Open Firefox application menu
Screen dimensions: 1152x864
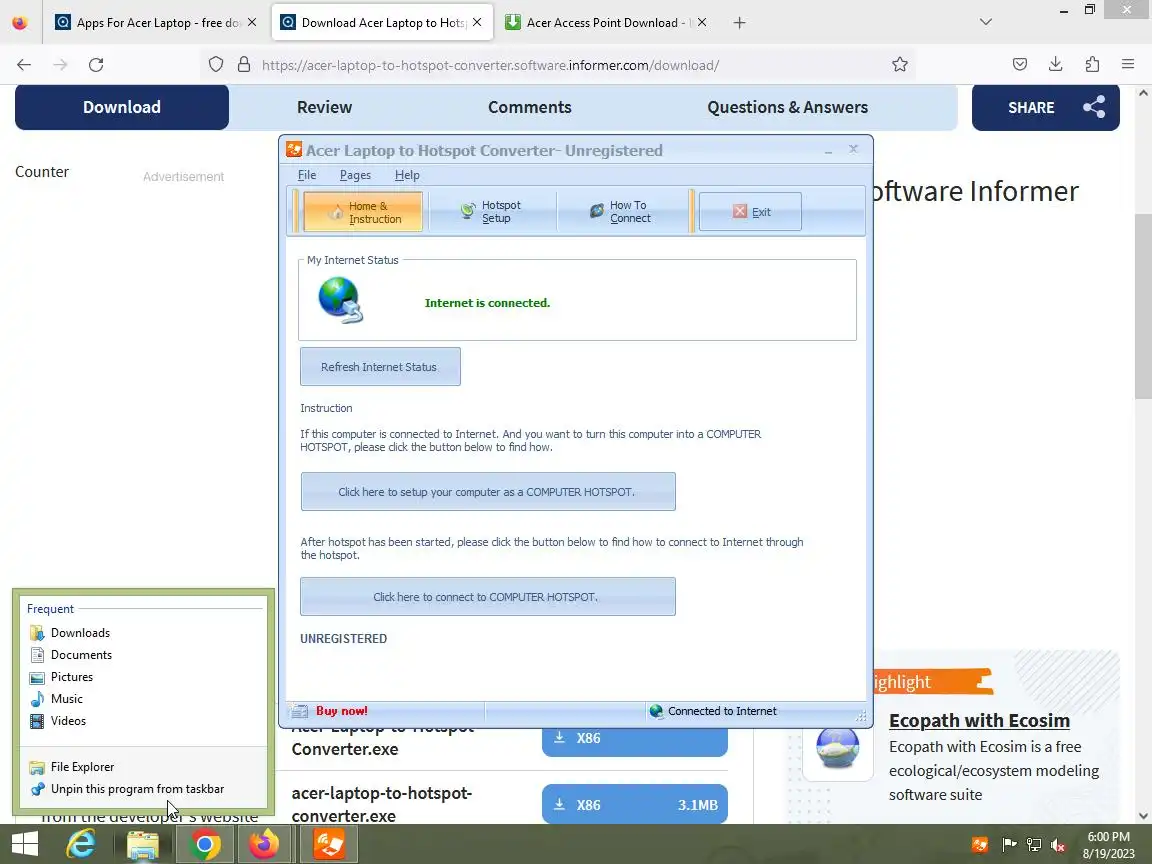pos(1128,65)
